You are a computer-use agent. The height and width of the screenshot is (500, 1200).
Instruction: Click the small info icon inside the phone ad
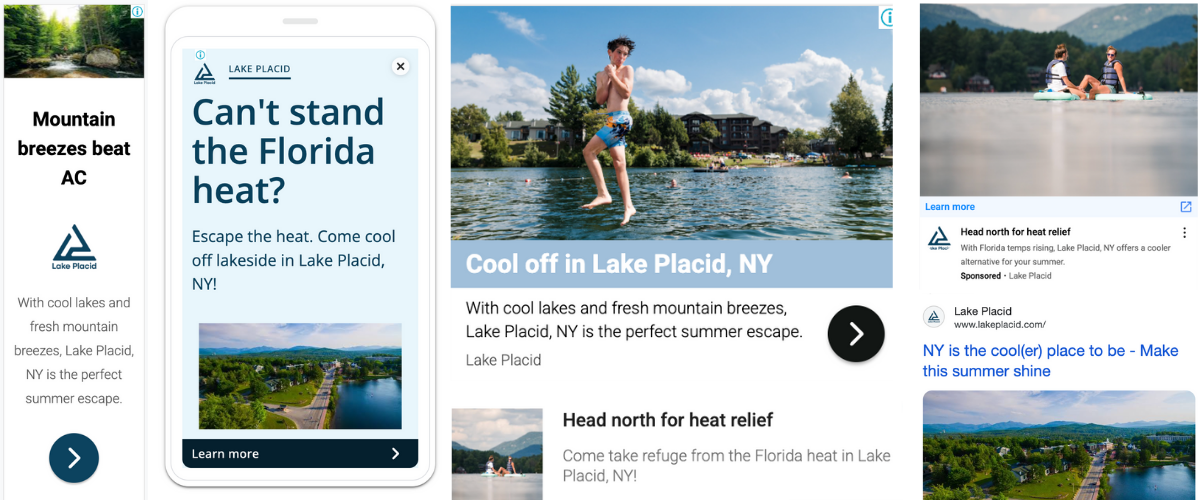pyautogui.click(x=200, y=55)
